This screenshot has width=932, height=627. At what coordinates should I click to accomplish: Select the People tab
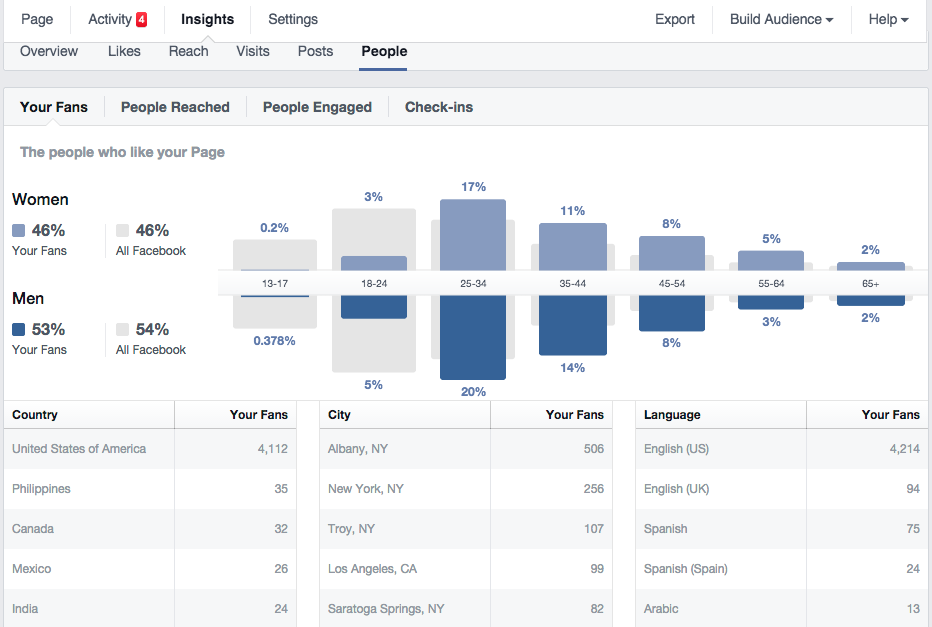[x=384, y=51]
